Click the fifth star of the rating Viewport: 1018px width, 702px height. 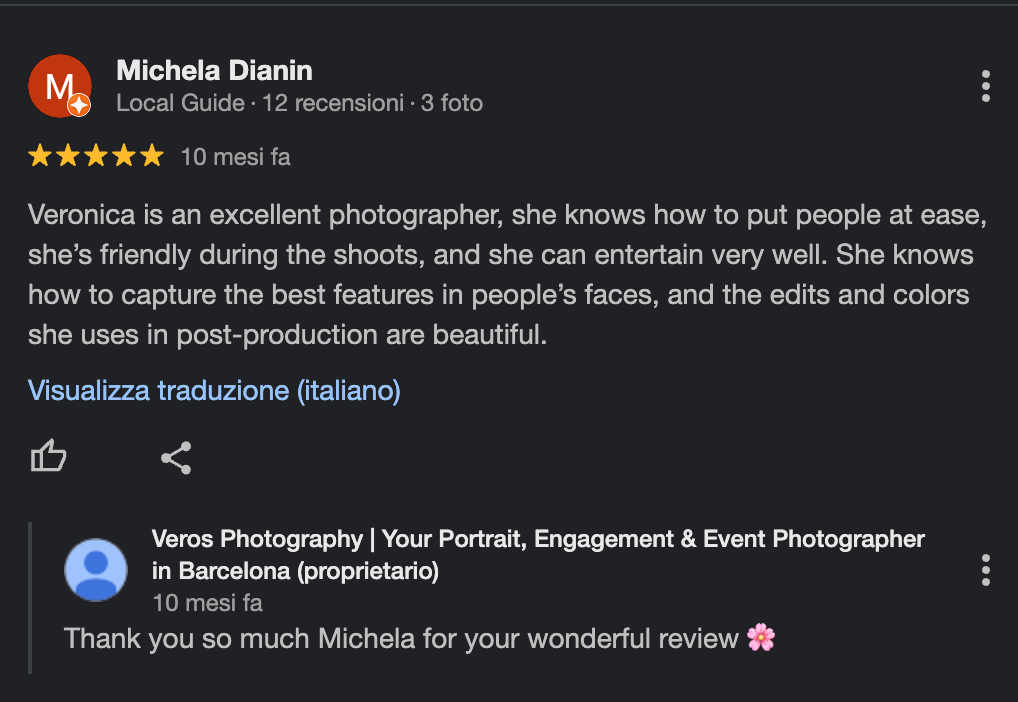tap(151, 156)
